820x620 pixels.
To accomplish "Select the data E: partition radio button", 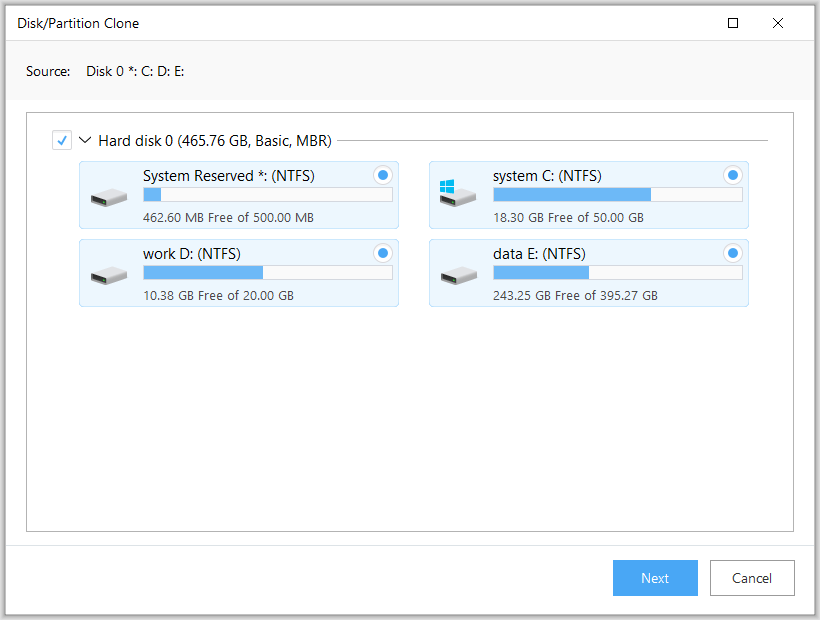I will [733, 253].
